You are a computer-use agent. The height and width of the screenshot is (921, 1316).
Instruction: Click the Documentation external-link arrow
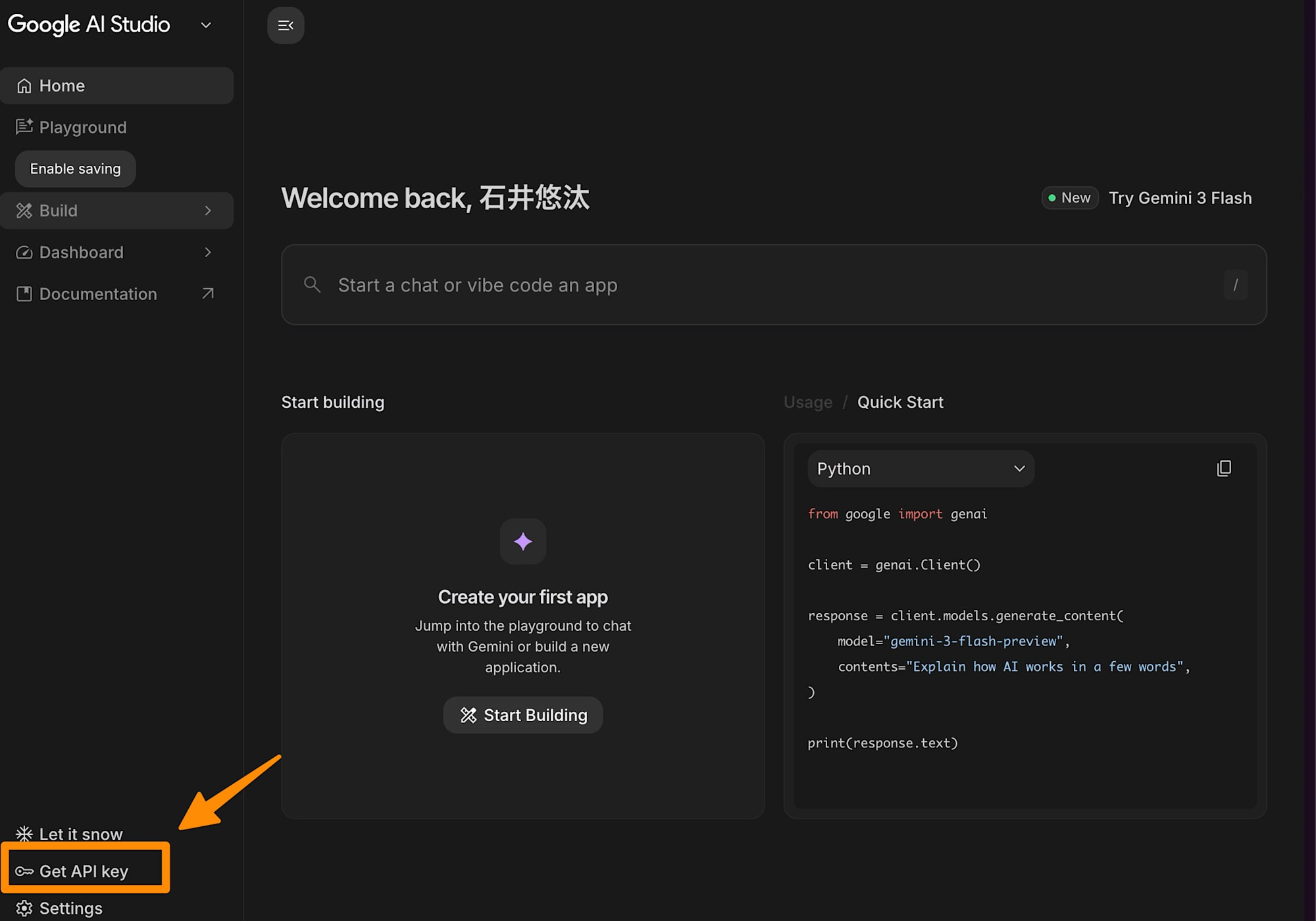(x=208, y=293)
